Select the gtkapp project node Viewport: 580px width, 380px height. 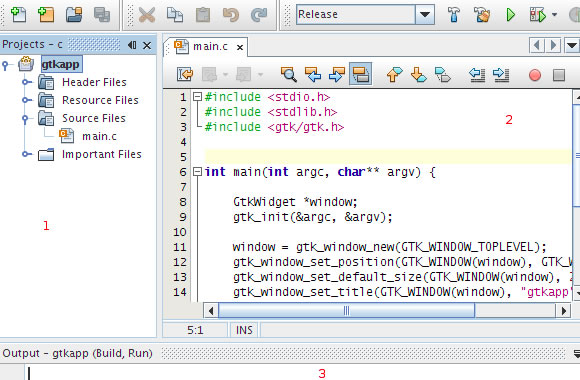pos(61,64)
